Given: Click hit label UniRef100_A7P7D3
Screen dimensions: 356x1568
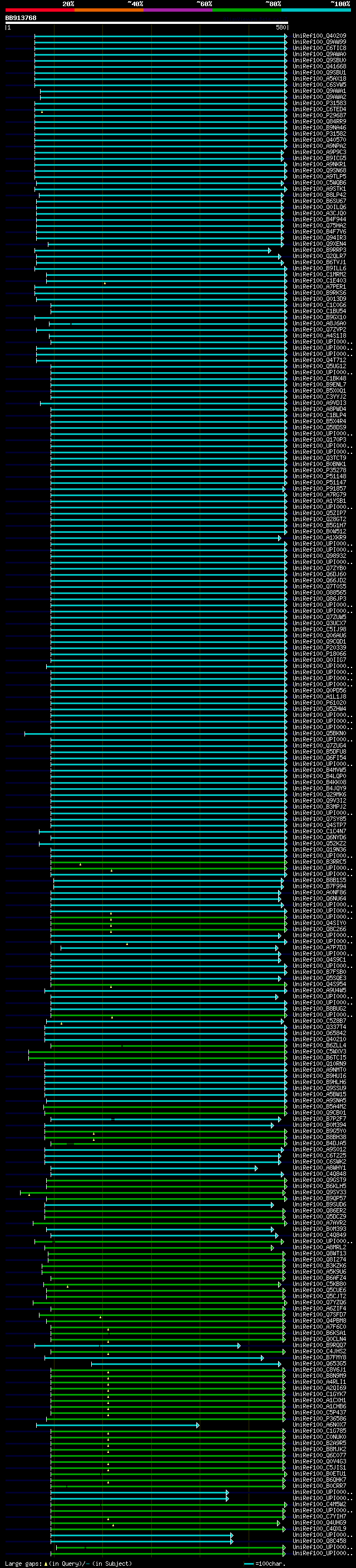Looking at the screenshot, I should [319, 948].
